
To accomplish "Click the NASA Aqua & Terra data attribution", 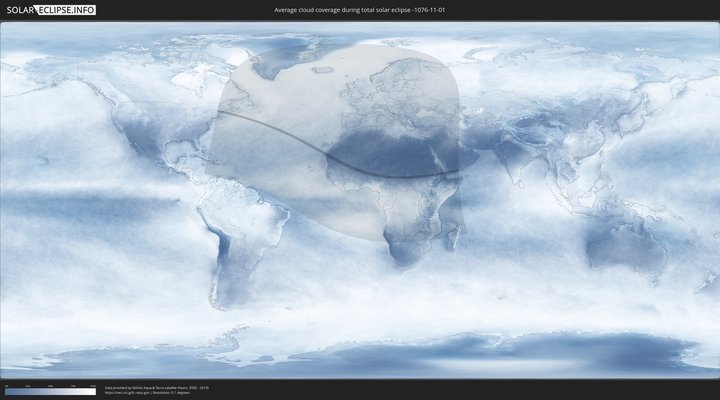I will click(x=156, y=387).
